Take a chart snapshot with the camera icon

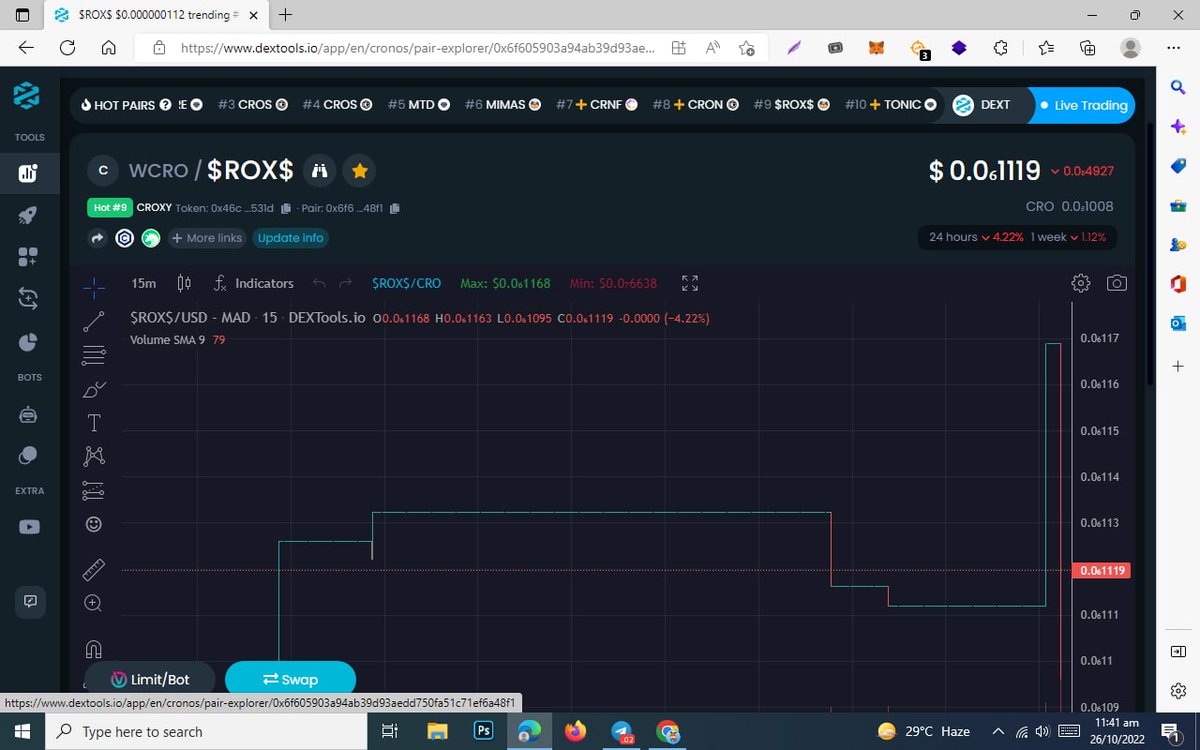click(x=1117, y=283)
